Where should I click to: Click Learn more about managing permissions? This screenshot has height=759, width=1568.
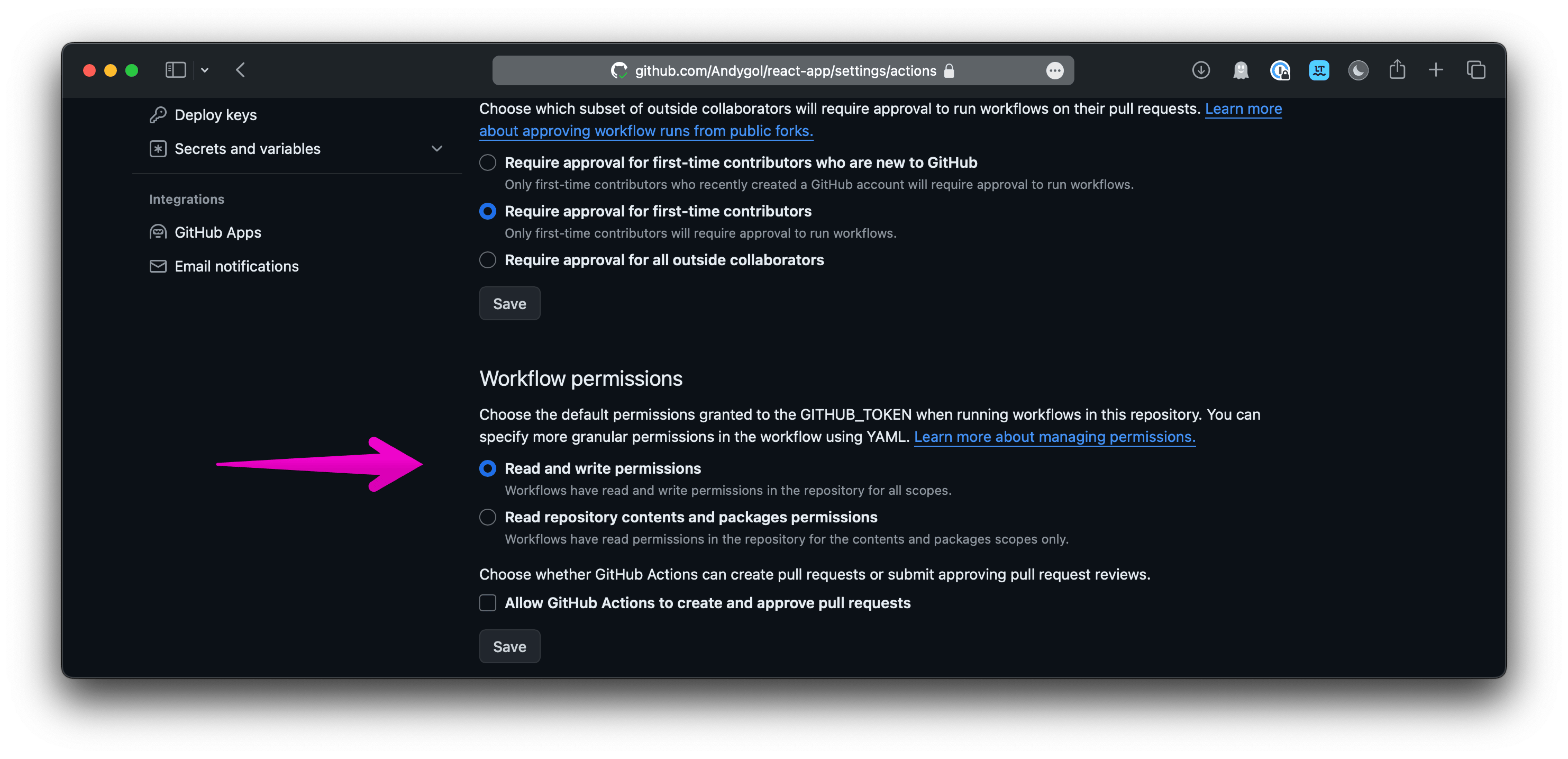[x=1055, y=437]
